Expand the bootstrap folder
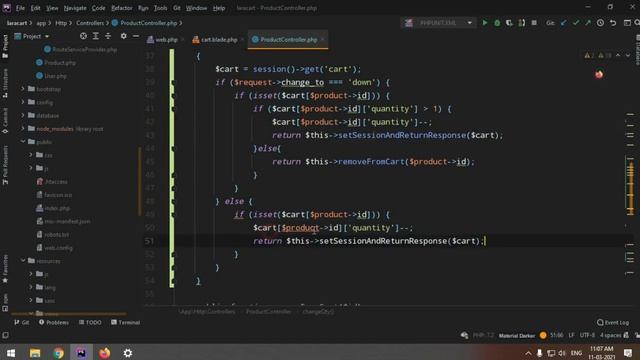 23,89
